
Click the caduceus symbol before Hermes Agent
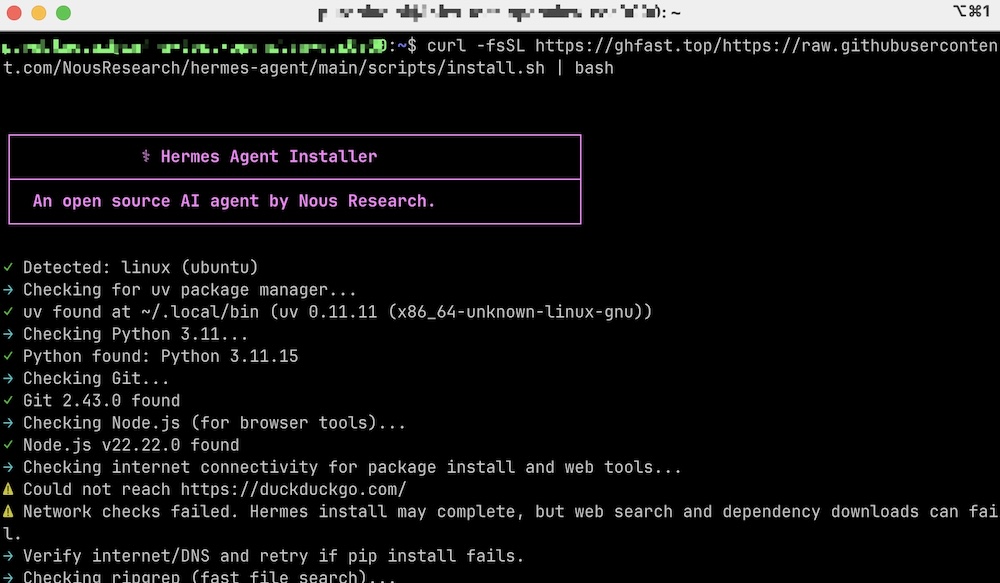pyautogui.click(x=146, y=156)
